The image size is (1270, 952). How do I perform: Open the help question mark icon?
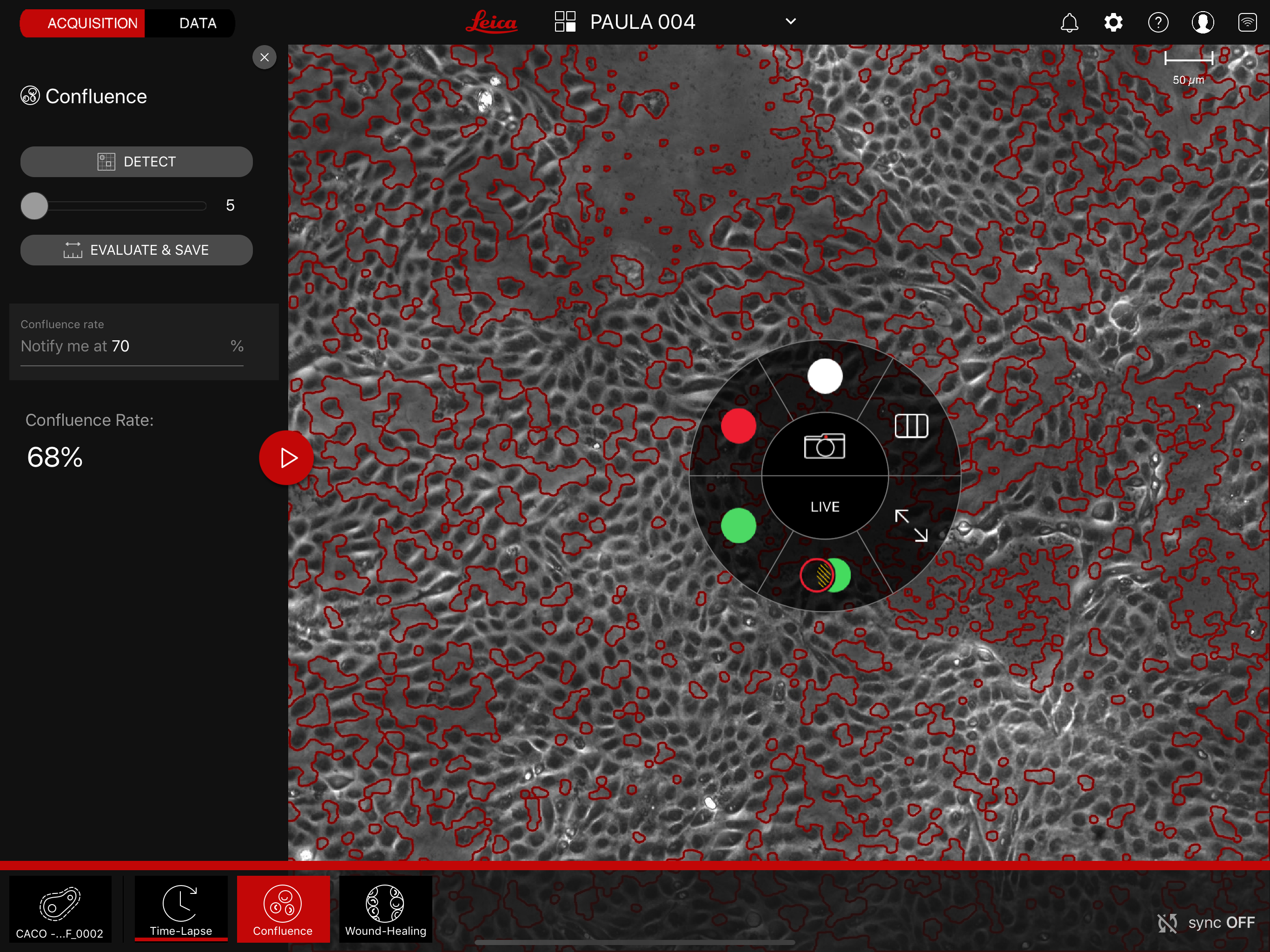point(1158,23)
